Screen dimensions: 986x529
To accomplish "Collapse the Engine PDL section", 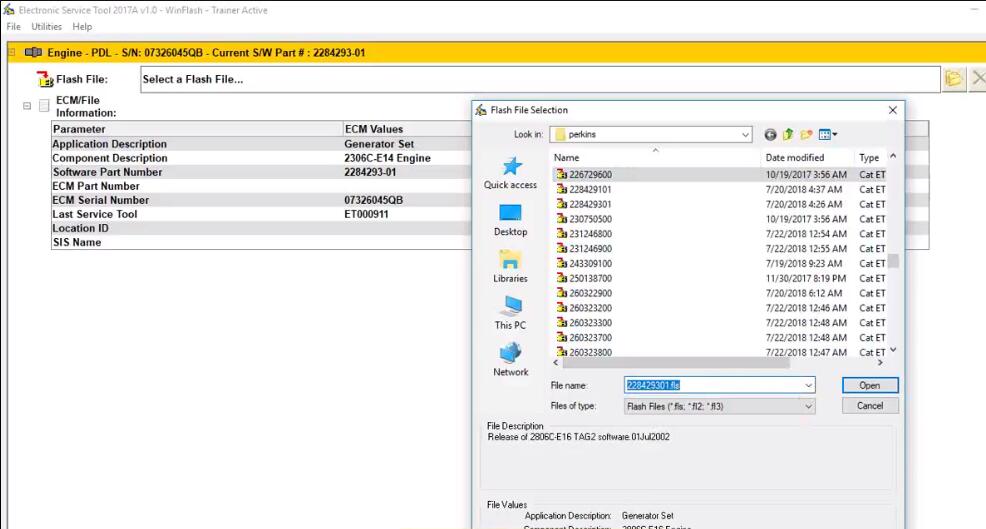I will tap(12, 53).
